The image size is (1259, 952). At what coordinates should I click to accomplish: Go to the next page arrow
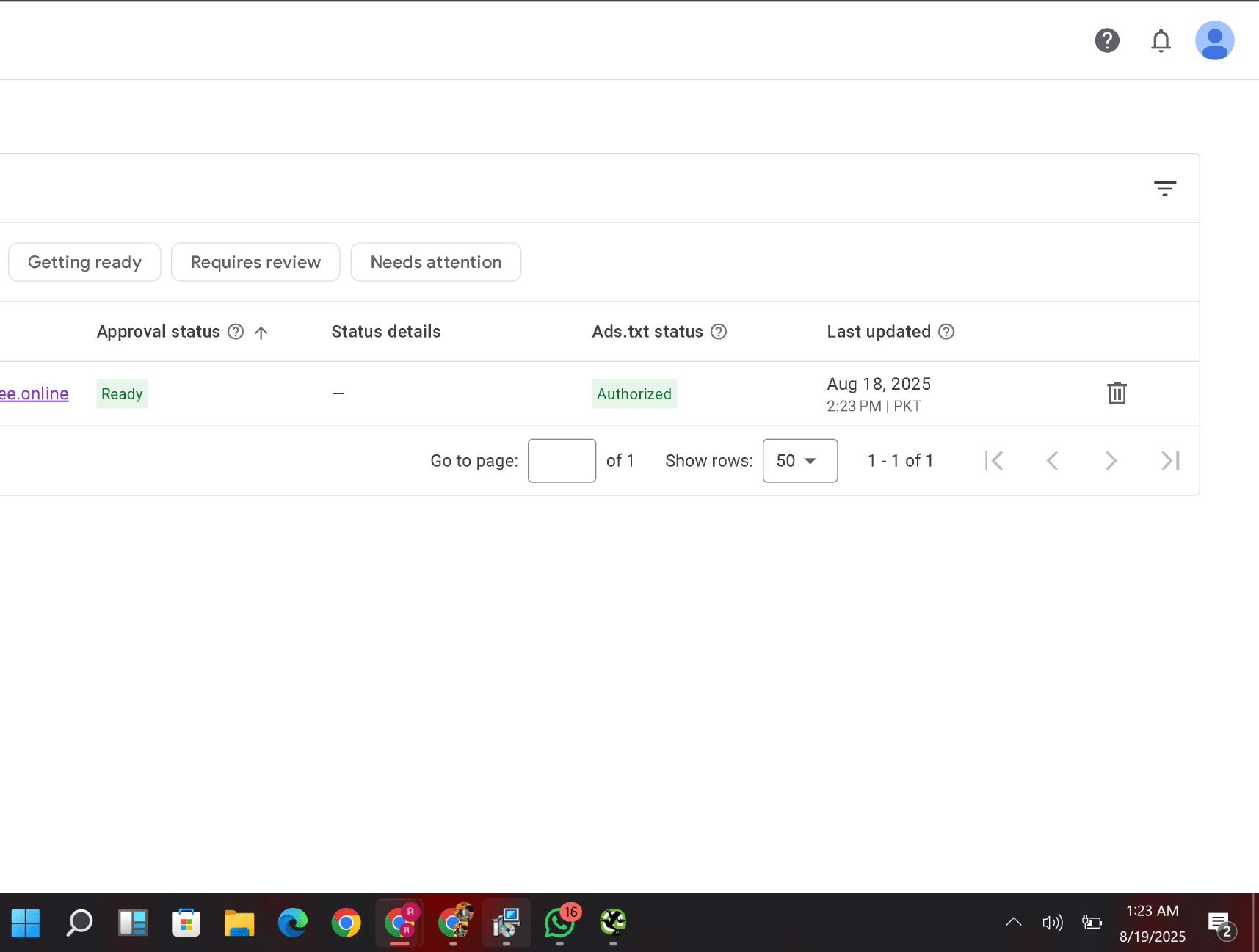point(1111,461)
